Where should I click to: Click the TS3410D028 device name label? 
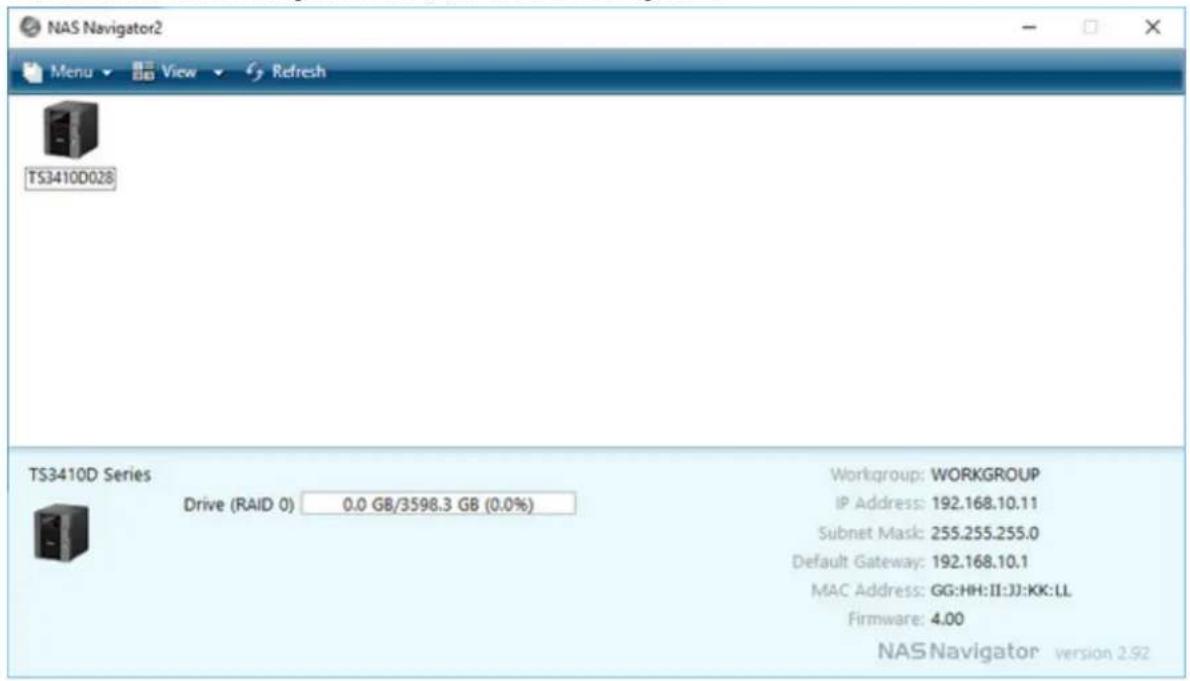(x=71, y=178)
